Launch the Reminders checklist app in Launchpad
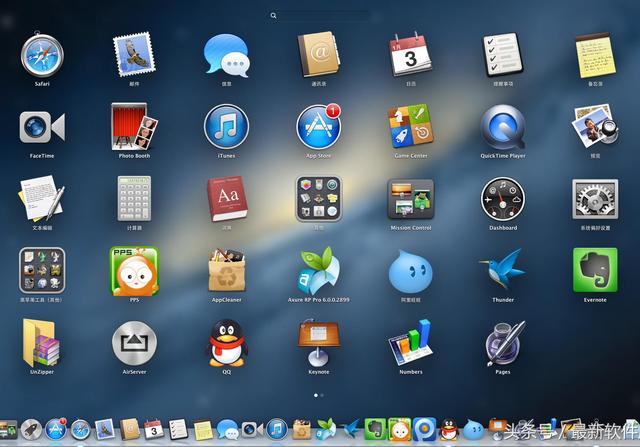The width and height of the screenshot is (640, 447). click(x=503, y=55)
